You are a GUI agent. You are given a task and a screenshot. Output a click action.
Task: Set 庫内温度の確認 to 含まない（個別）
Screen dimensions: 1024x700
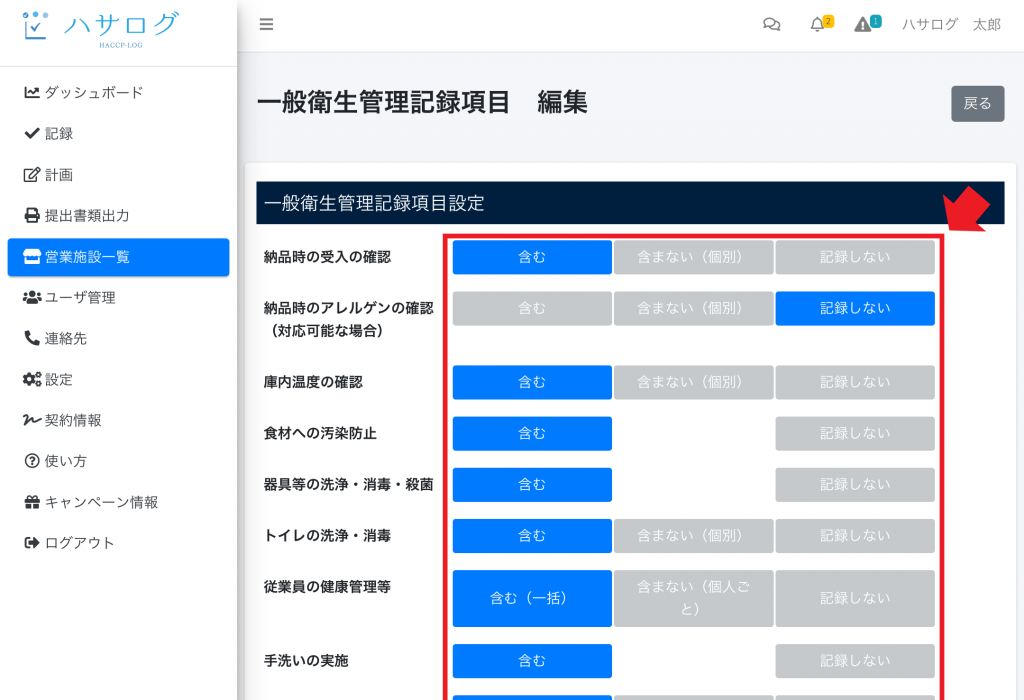pyautogui.click(x=693, y=382)
